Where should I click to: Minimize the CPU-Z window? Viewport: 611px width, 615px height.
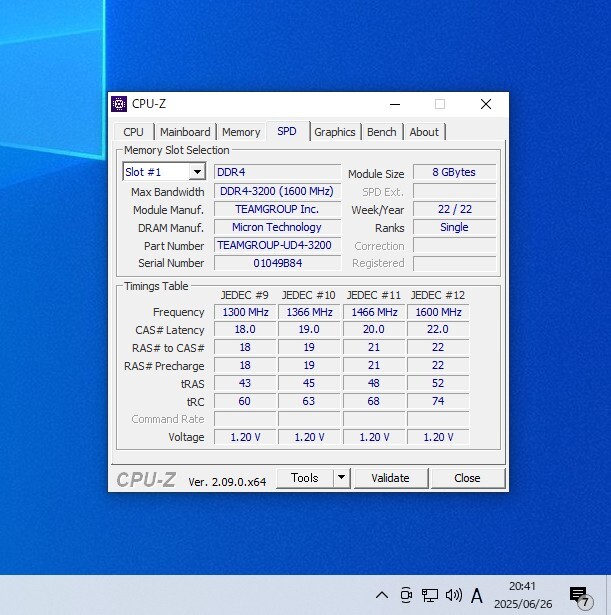(x=395, y=104)
